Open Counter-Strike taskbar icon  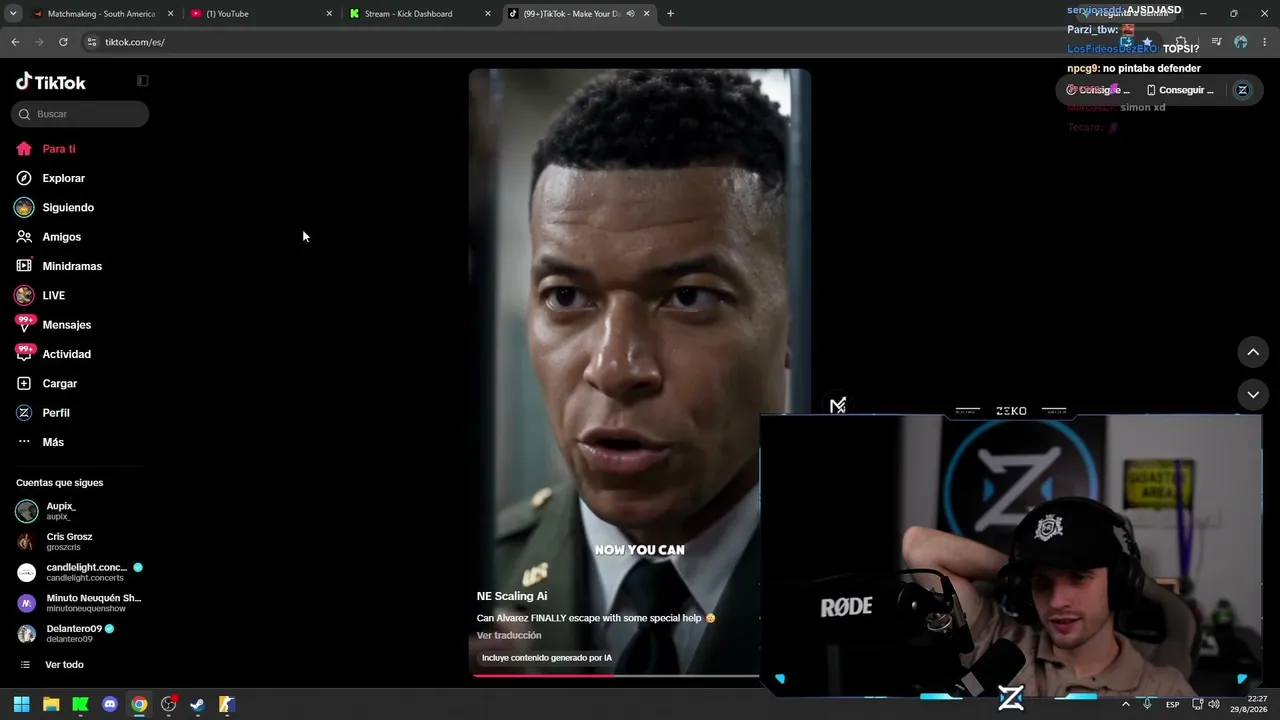point(227,704)
